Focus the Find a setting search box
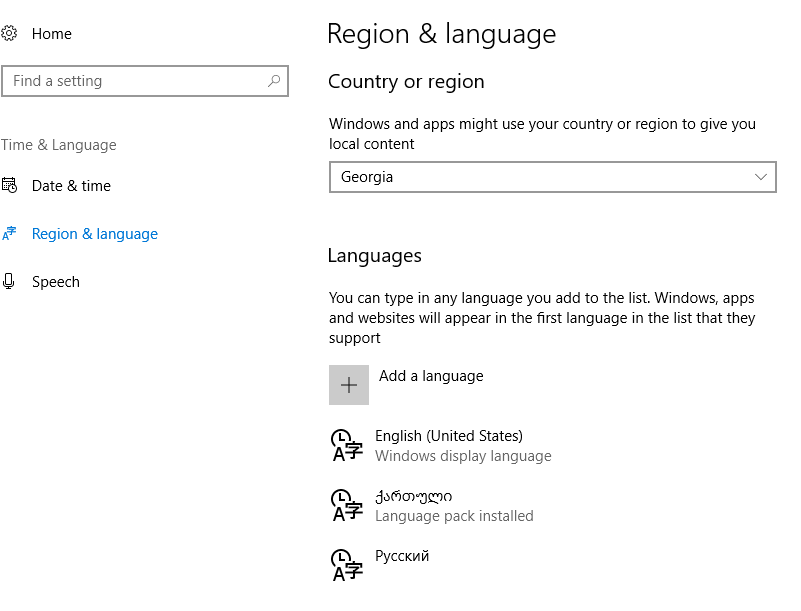801x611 pixels. tap(135, 81)
